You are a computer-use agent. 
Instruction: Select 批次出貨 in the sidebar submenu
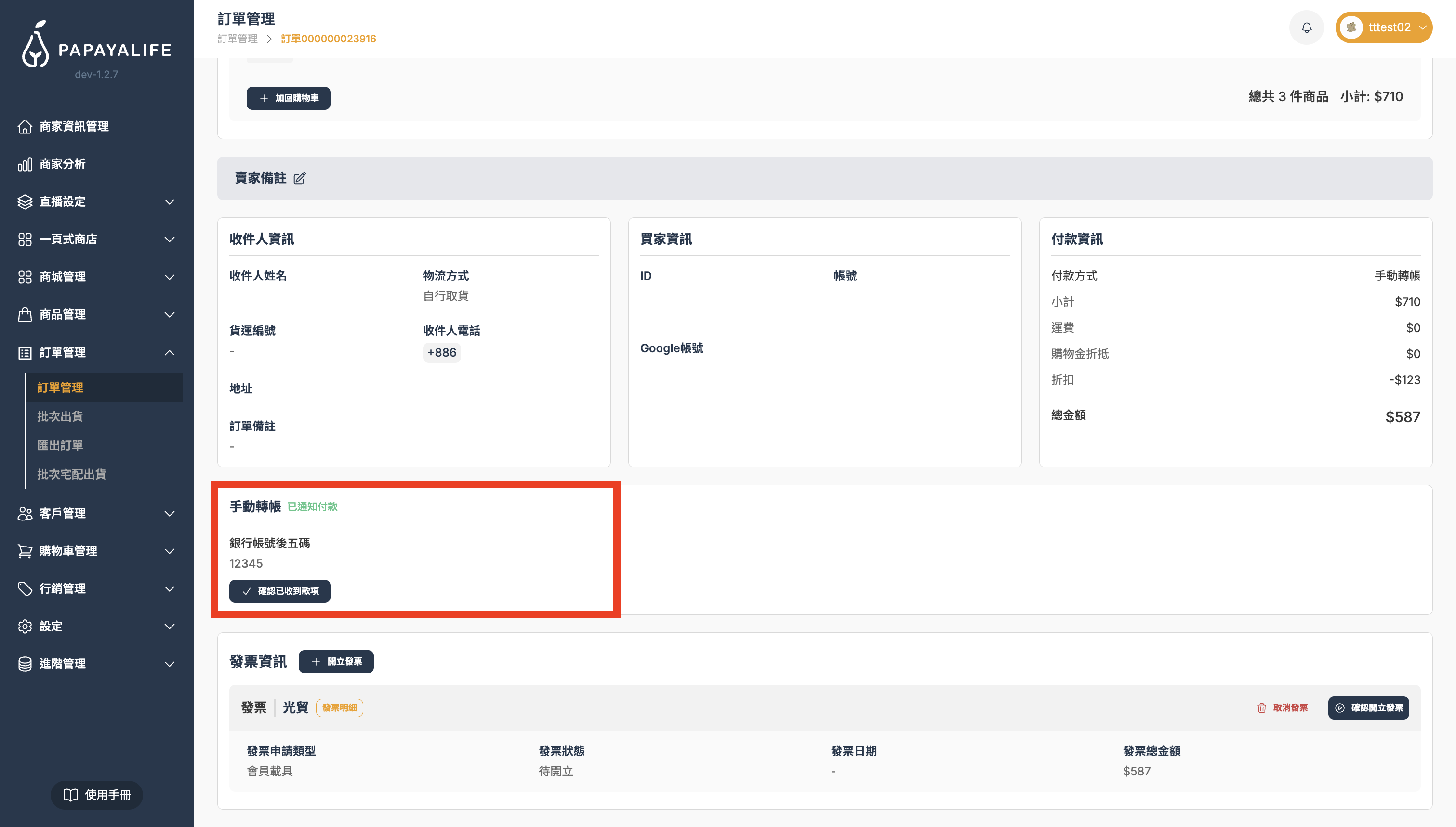tap(60, 416)
